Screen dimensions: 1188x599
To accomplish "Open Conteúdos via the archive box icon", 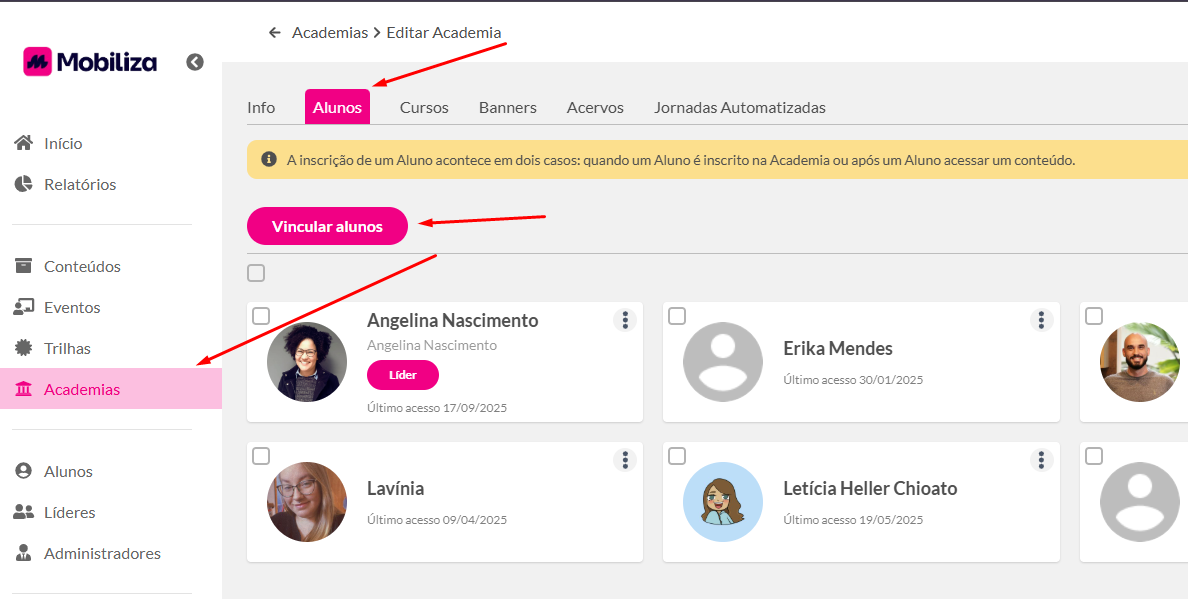I will [x=24, y=266].
